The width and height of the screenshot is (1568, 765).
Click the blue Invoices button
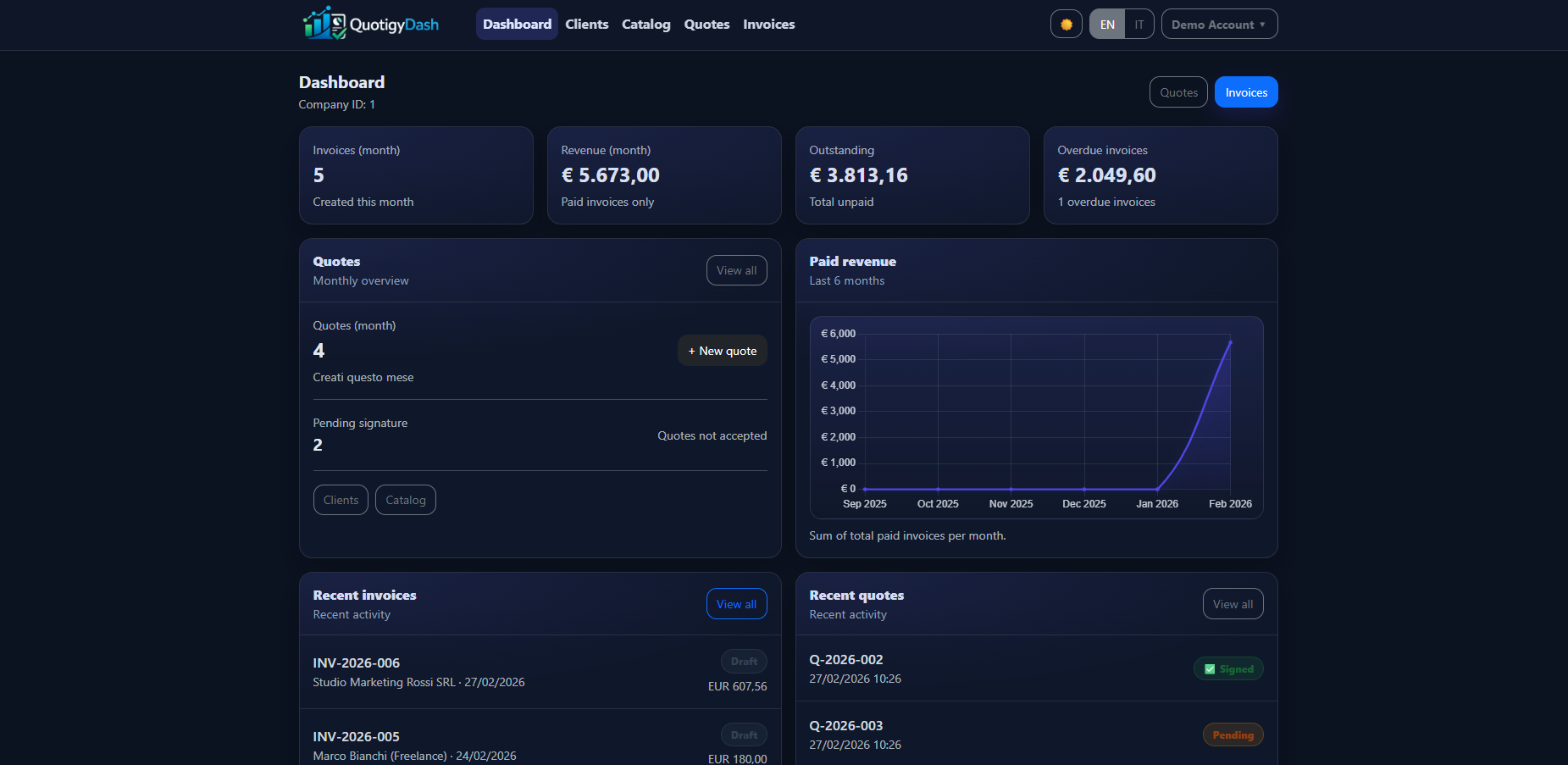[1246, 92]
